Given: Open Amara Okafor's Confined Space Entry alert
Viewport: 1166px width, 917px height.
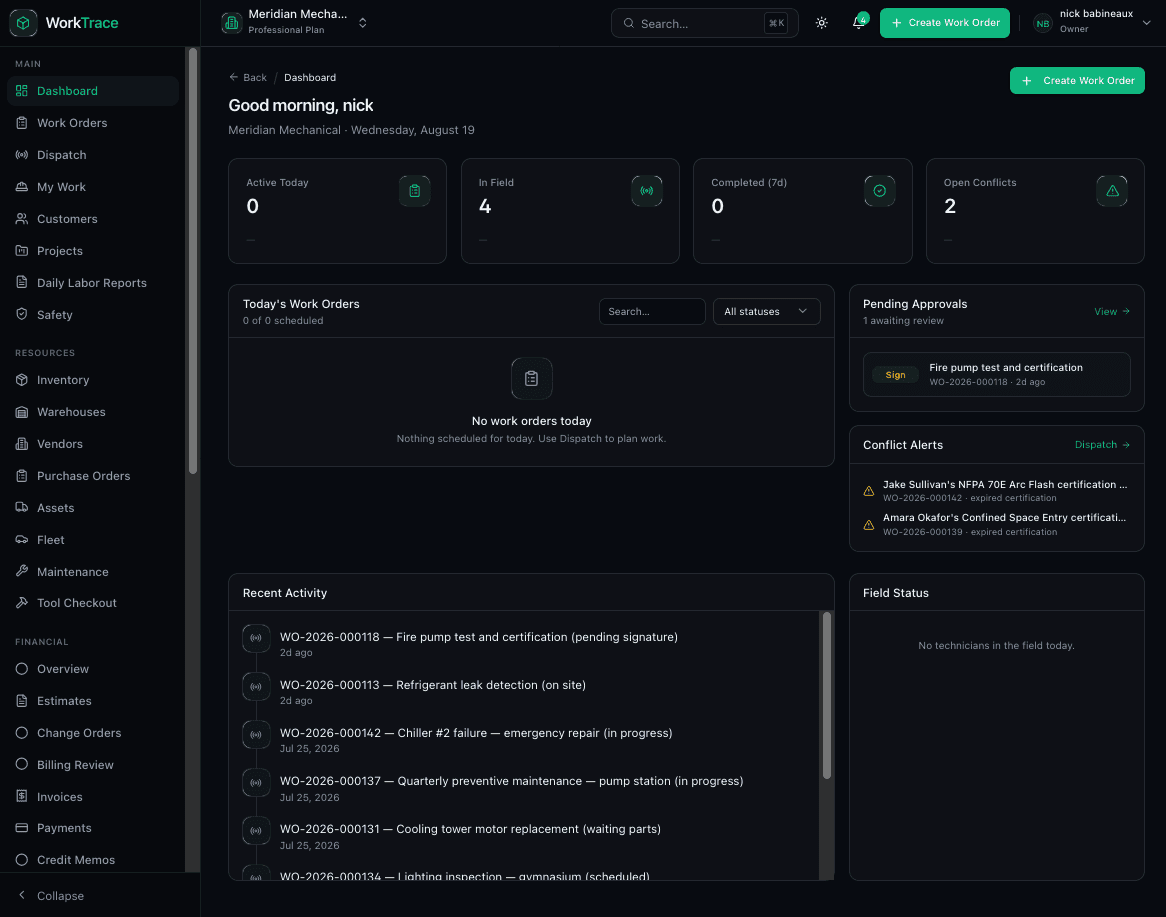Looking at the screenshot, I should click(996, 524).
